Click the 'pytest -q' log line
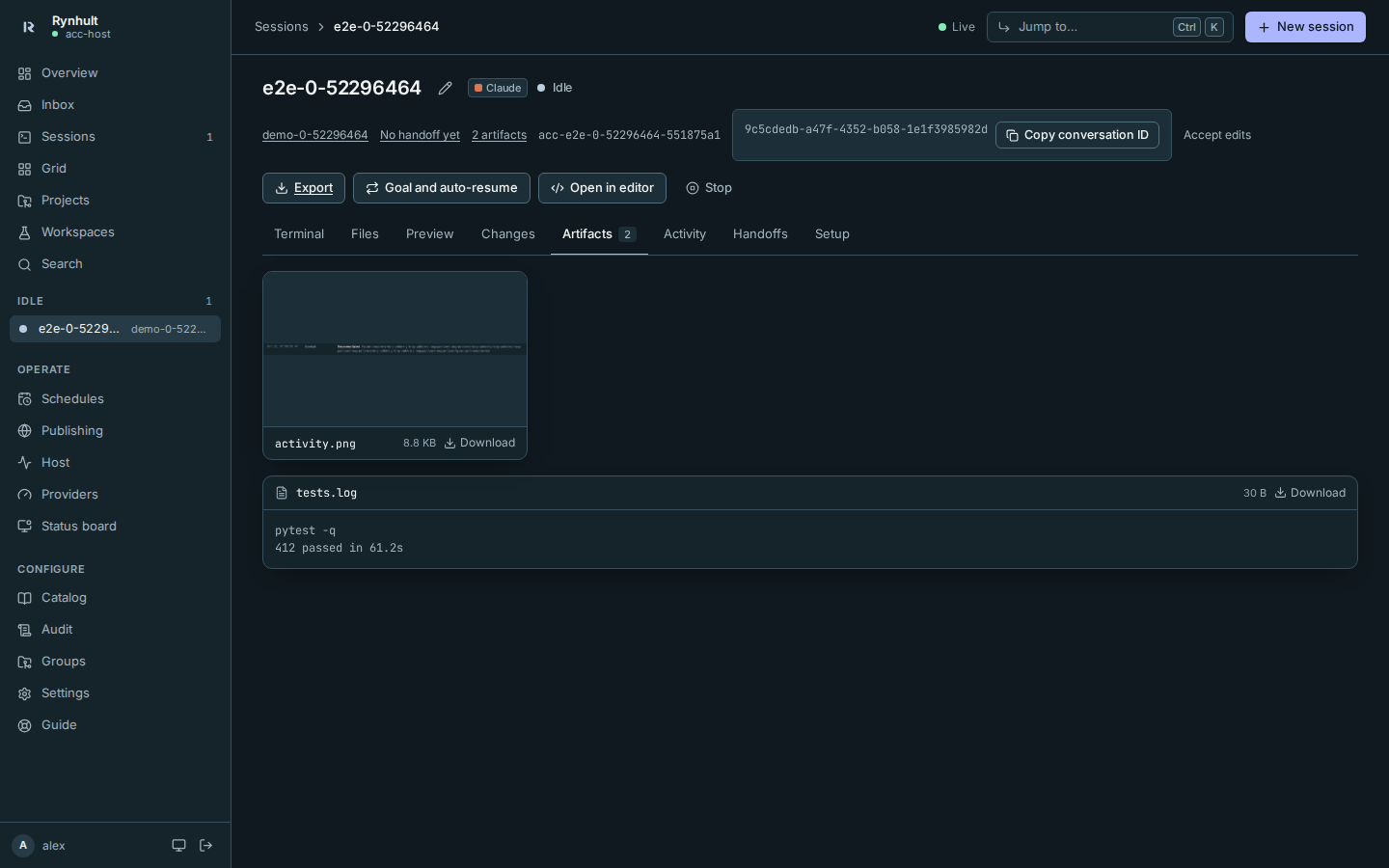This screenshot has width=1389, height=868. pos(306,530)
